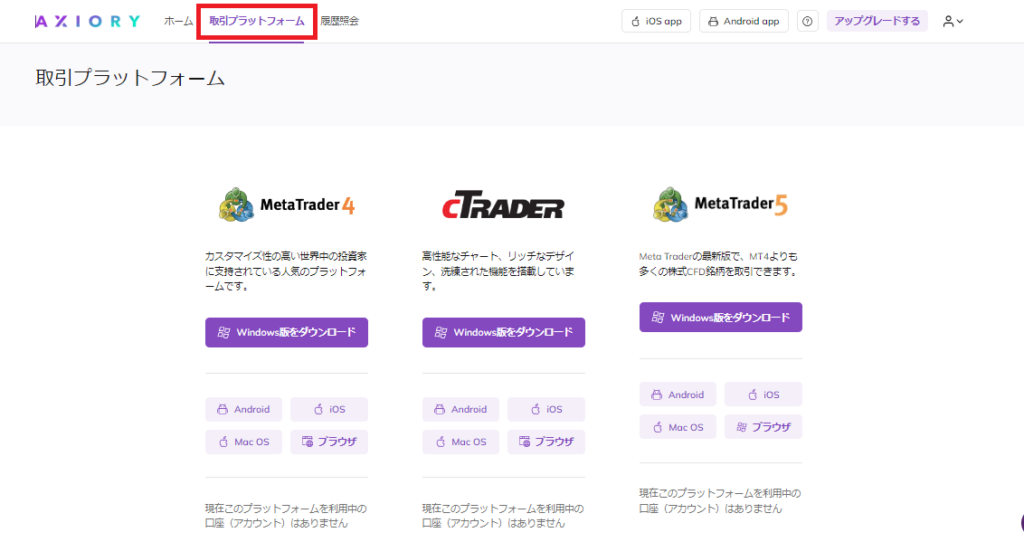Click the cTrader logo
This screenshot has width=1024, height=542.
pos(503,206)
